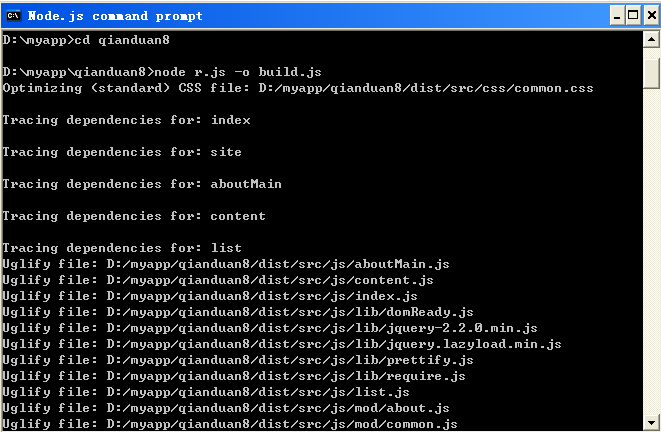Screen dimensions: 661x432
Task: Close the Node.js command prompt window
Action: [x=651, y=16]
